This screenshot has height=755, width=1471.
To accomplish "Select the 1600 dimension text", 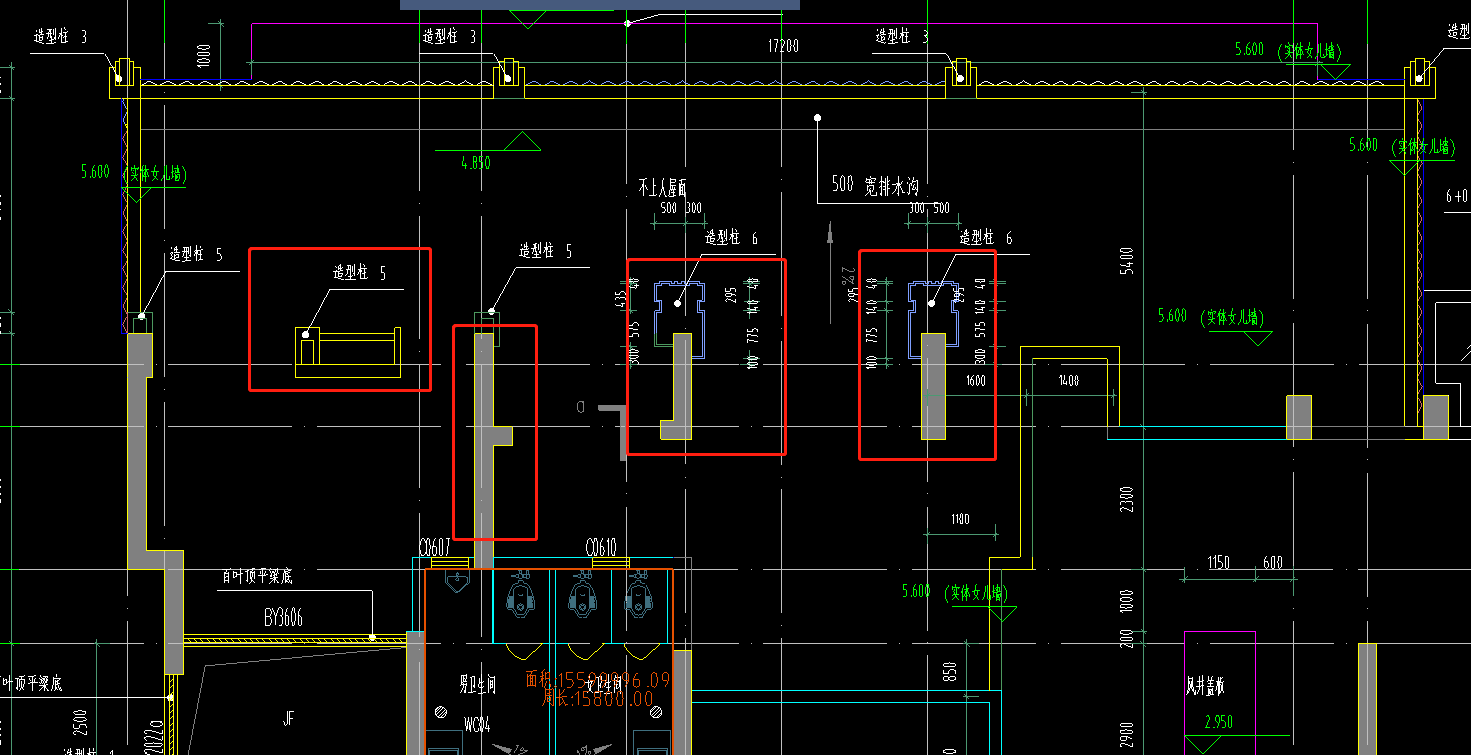I will click(976, 380).
